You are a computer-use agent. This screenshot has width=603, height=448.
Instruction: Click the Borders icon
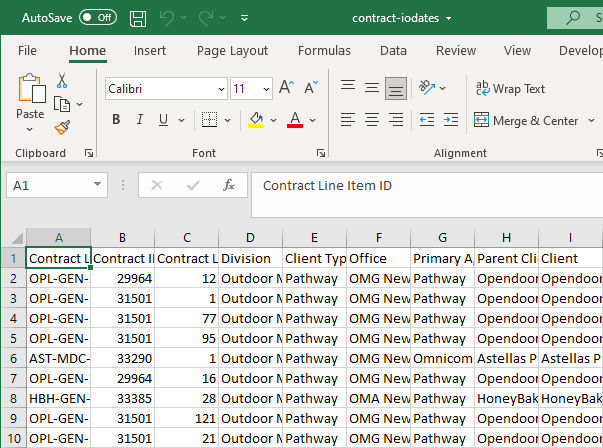tap(209, 120)
